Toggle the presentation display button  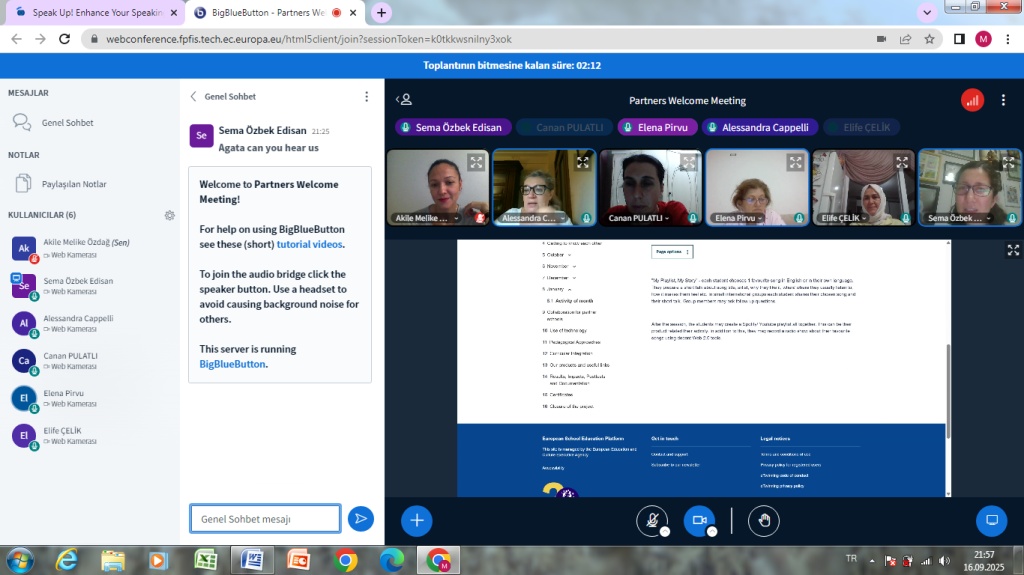[991, 520]
